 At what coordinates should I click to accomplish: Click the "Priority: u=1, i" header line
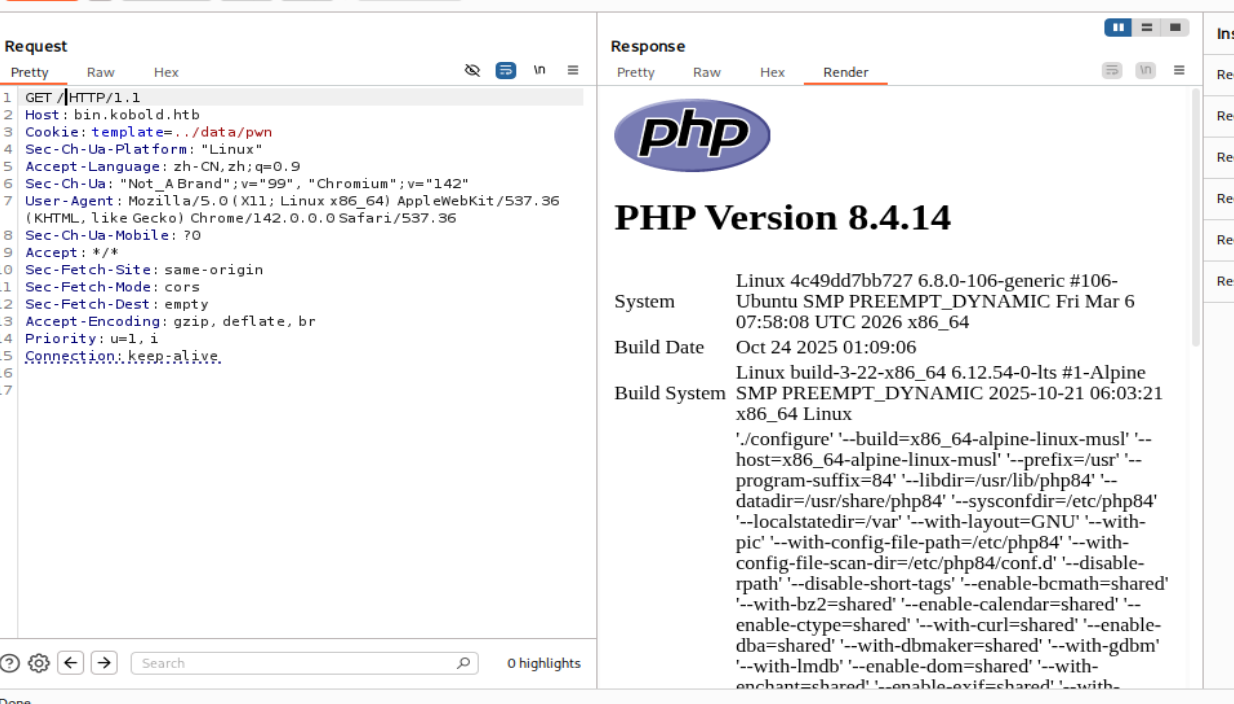tap(91, 338)
